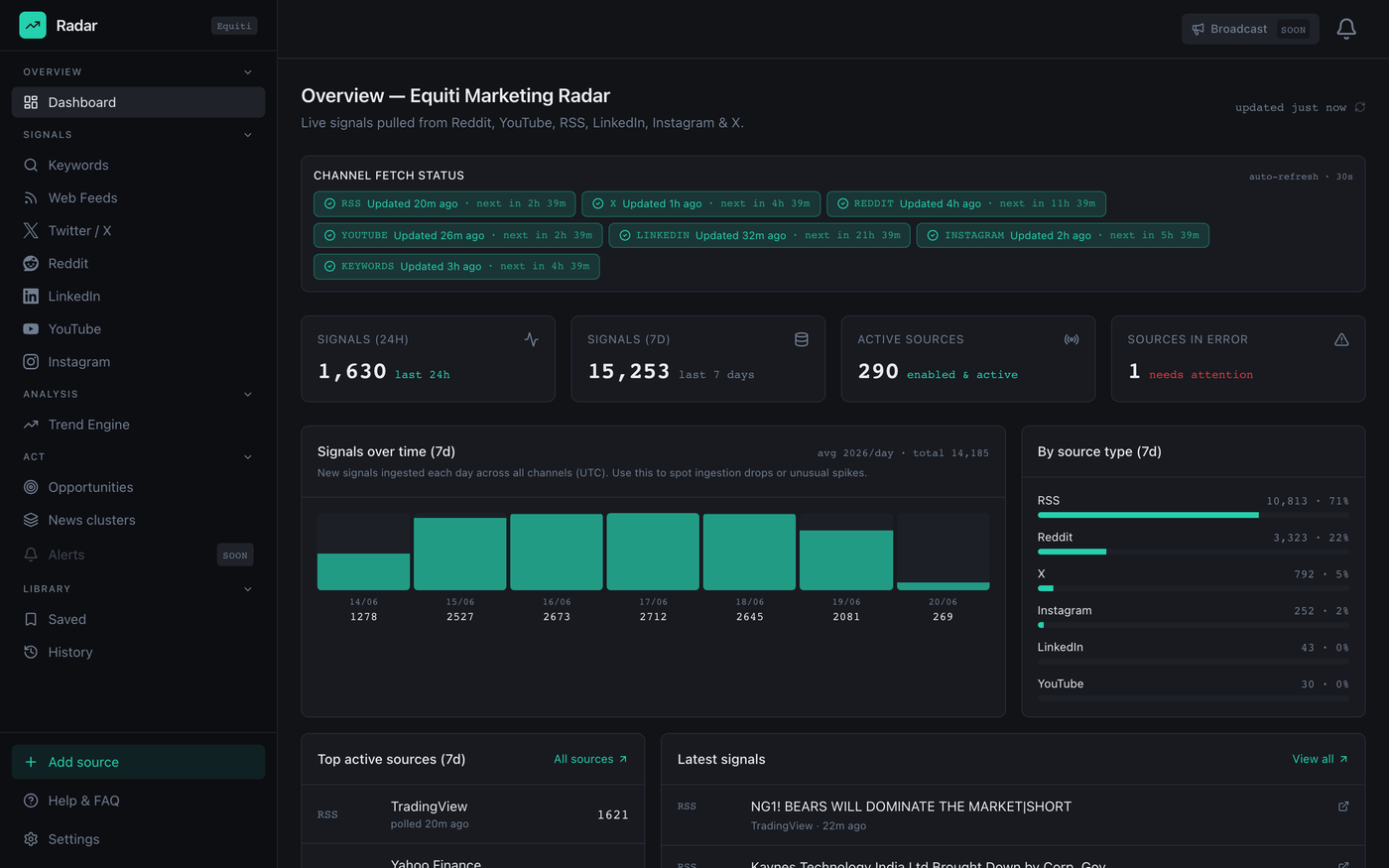Click View all latest signals link
Screen dimensions: 1389x868
[x=1320, y=759]
